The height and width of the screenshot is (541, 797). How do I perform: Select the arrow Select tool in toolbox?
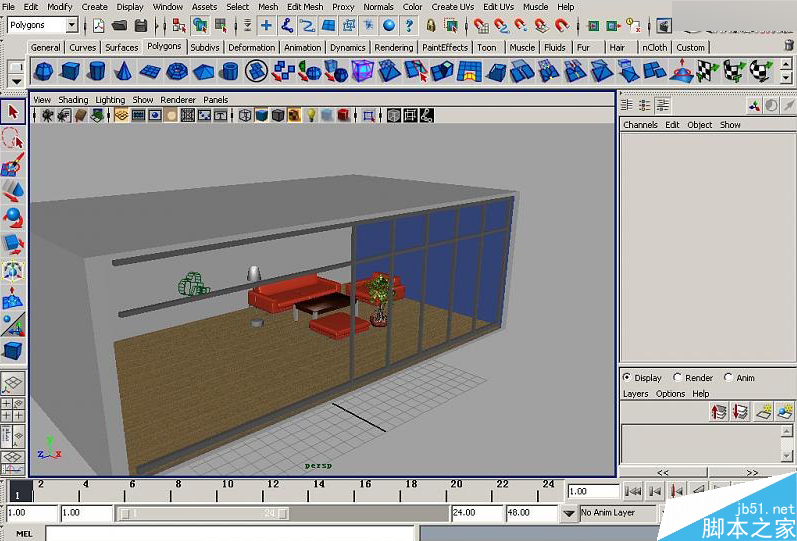tap(12, 112)
